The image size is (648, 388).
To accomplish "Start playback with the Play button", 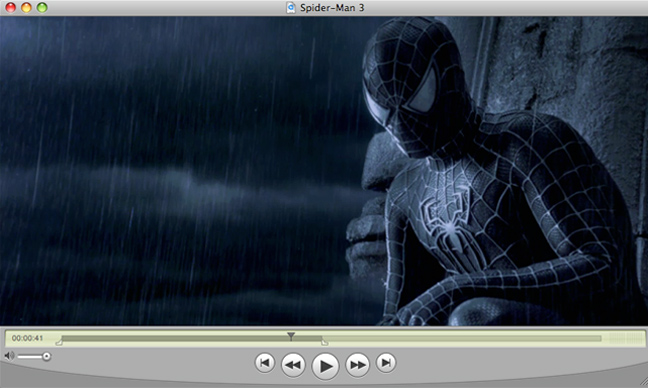I will tap(326, 366).
